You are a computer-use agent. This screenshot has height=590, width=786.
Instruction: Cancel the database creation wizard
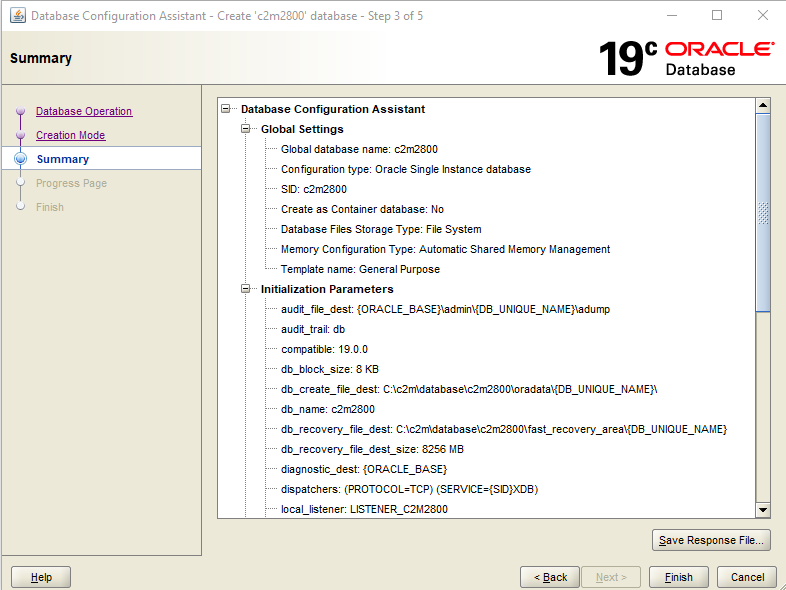747,577
